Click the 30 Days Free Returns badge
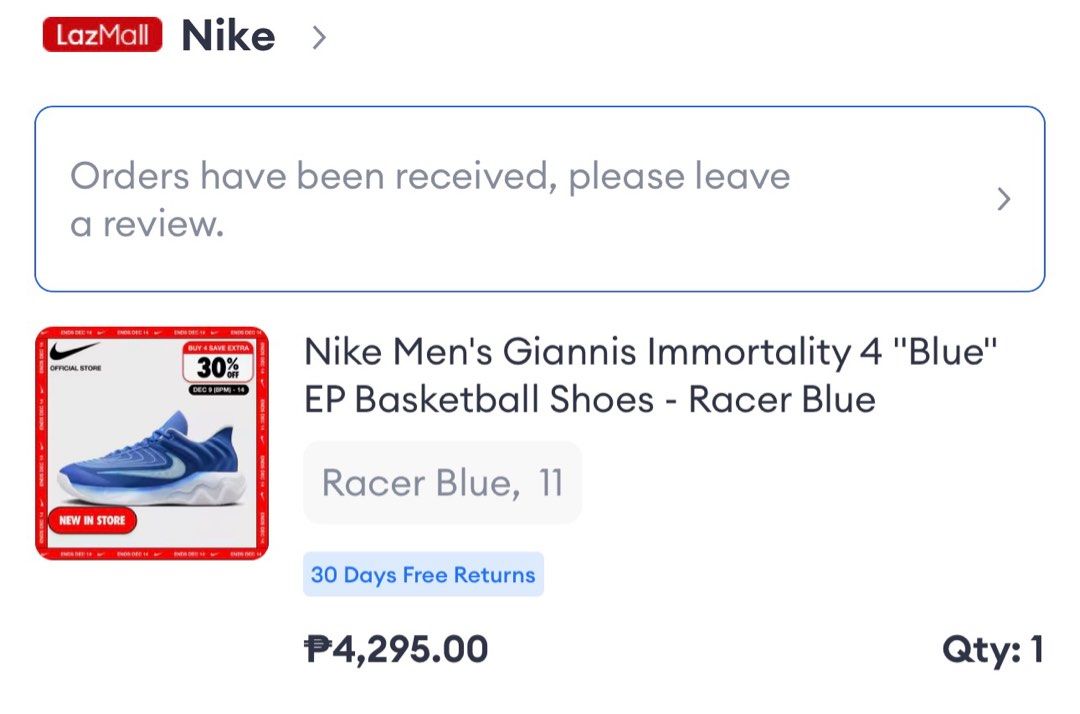Screen dimensions: 1080x714 (x=423, y=574)
